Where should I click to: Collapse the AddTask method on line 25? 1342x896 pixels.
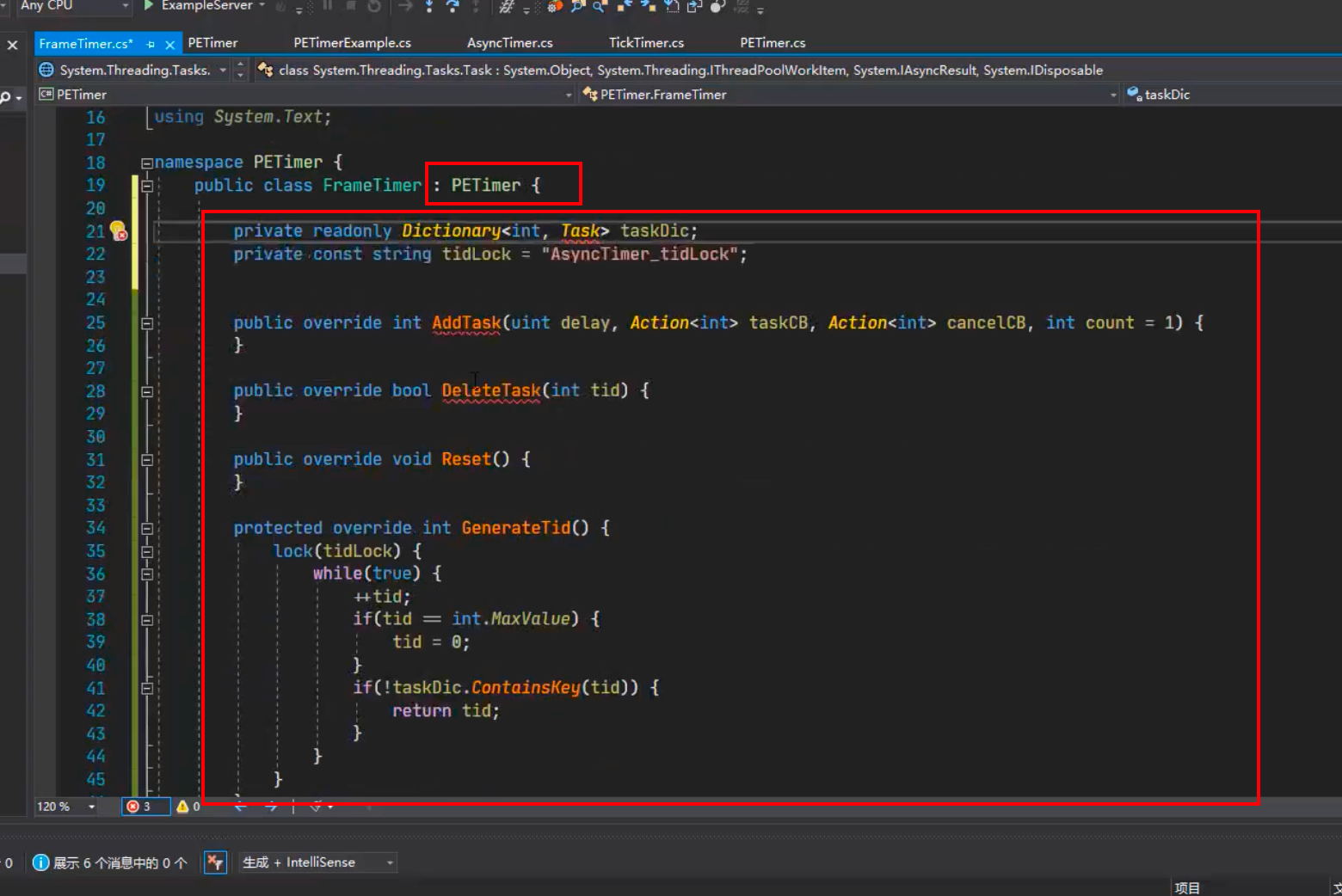(147, 323)
